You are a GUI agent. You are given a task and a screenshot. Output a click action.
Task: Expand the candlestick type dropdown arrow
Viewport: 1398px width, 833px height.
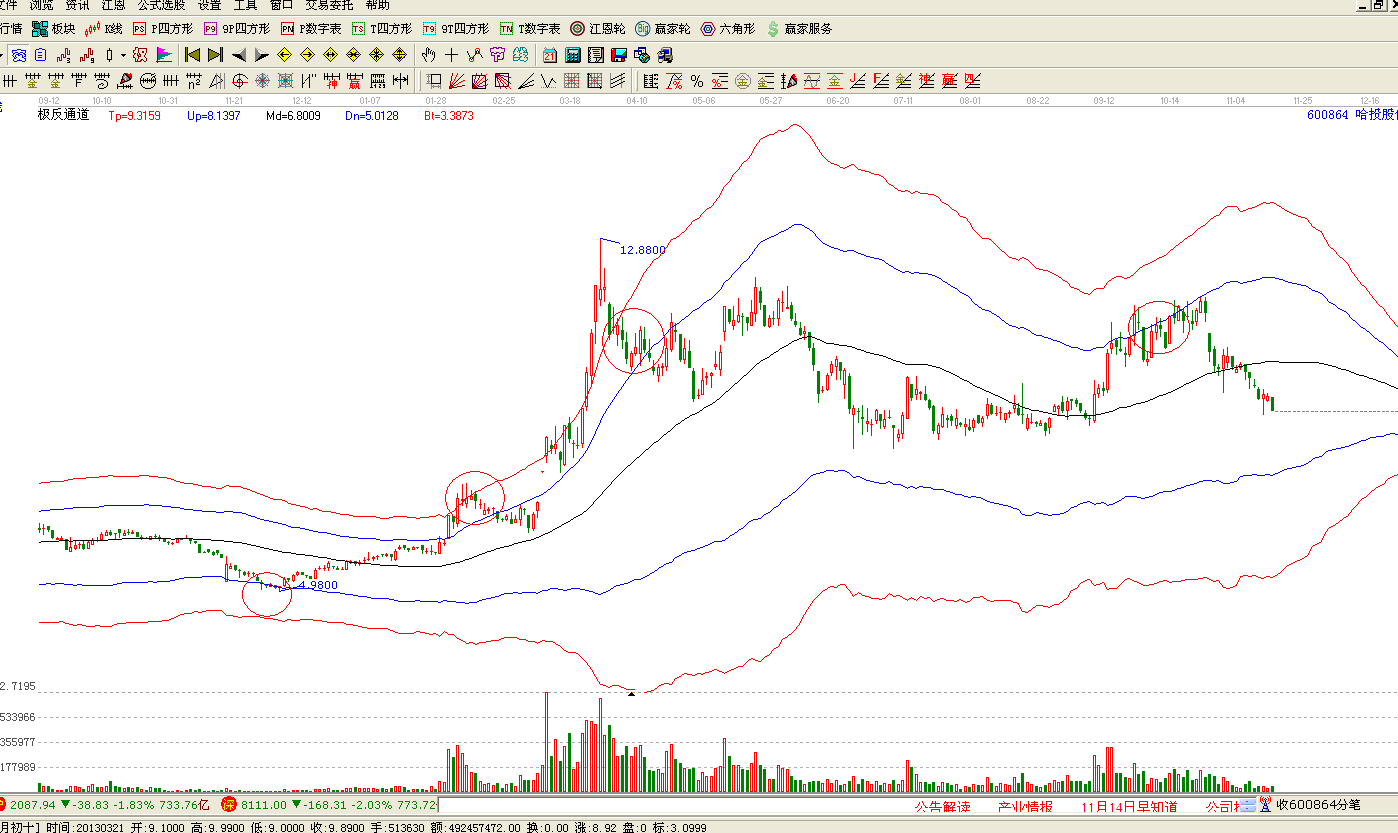(123, 55)
